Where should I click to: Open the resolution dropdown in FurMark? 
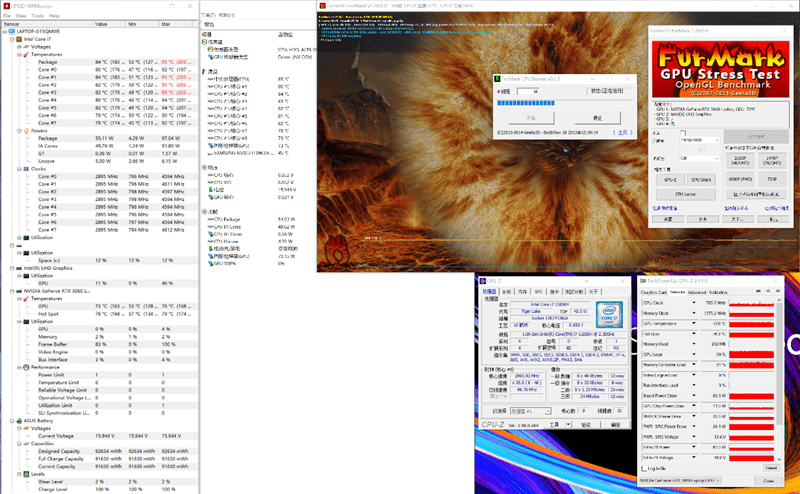(699, 140)
